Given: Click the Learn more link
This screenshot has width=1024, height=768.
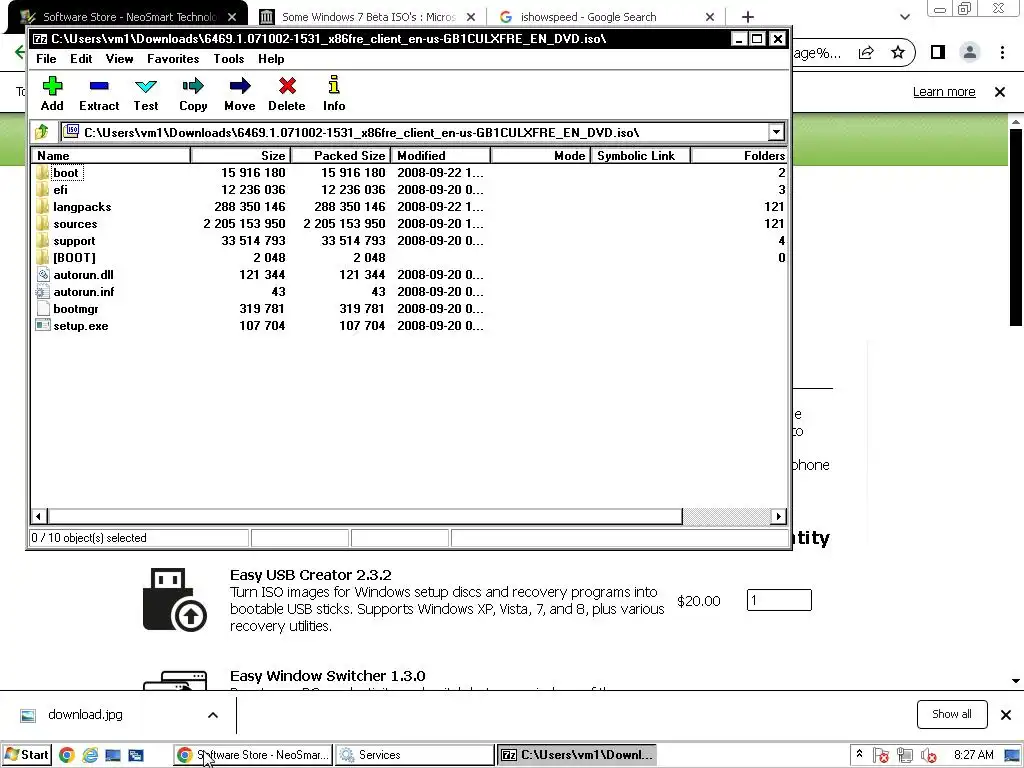Looking at the screenshot, I should tap(944, 92).
